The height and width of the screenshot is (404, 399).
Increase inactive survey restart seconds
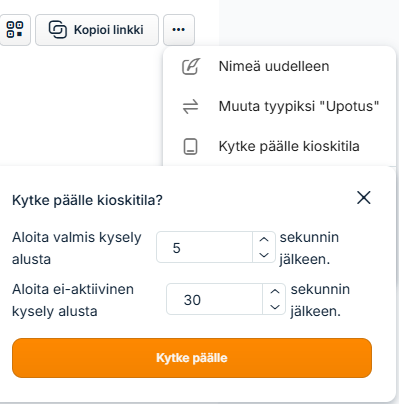(275, 291)
